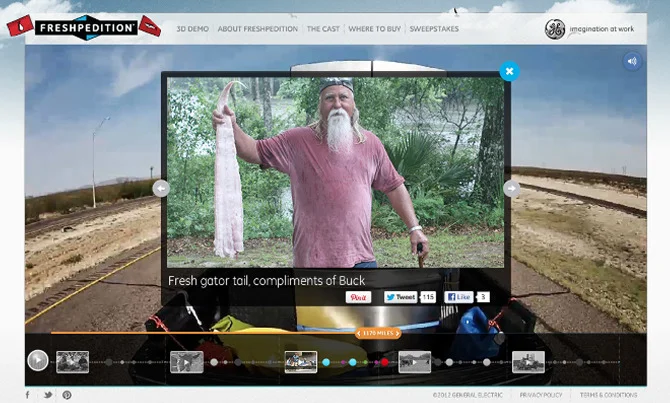Open second timeline video thumbnail
Image resolution: width=670 pixels, height=403 pixels.
(x=187, y=362)
